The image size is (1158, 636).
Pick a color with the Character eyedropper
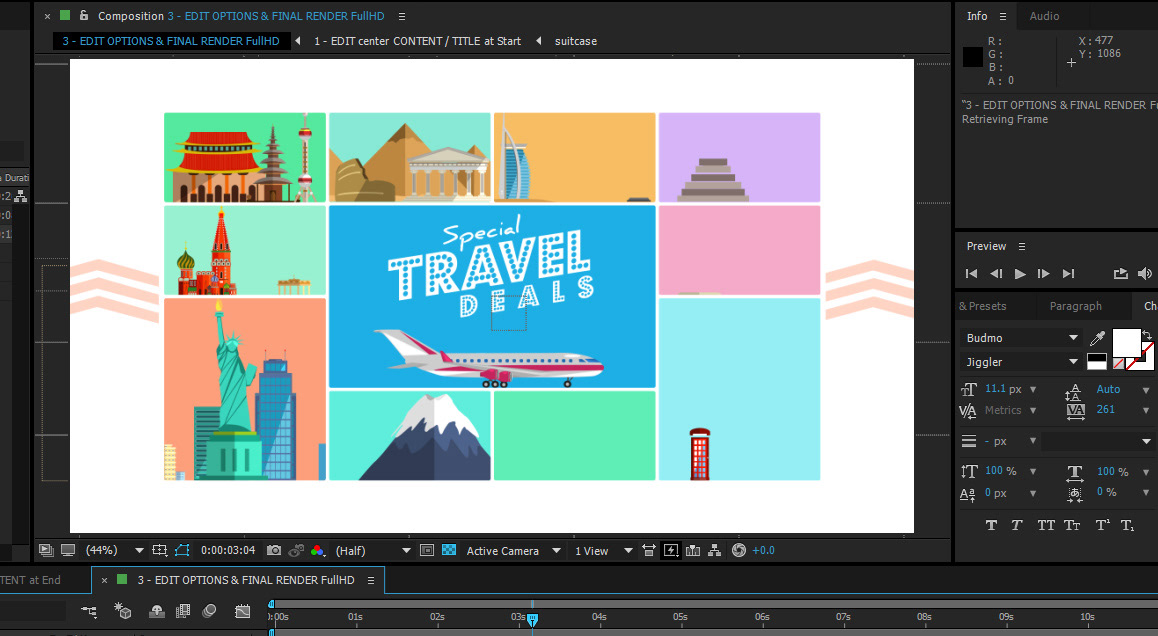click(1097, 338)
